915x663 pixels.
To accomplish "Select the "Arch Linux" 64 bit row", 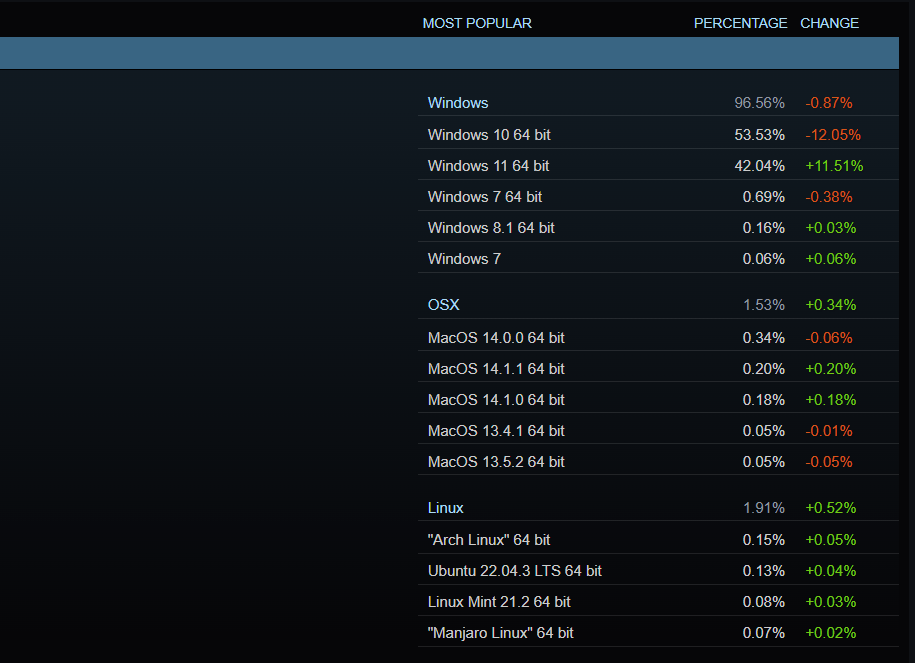I will 489,540.
